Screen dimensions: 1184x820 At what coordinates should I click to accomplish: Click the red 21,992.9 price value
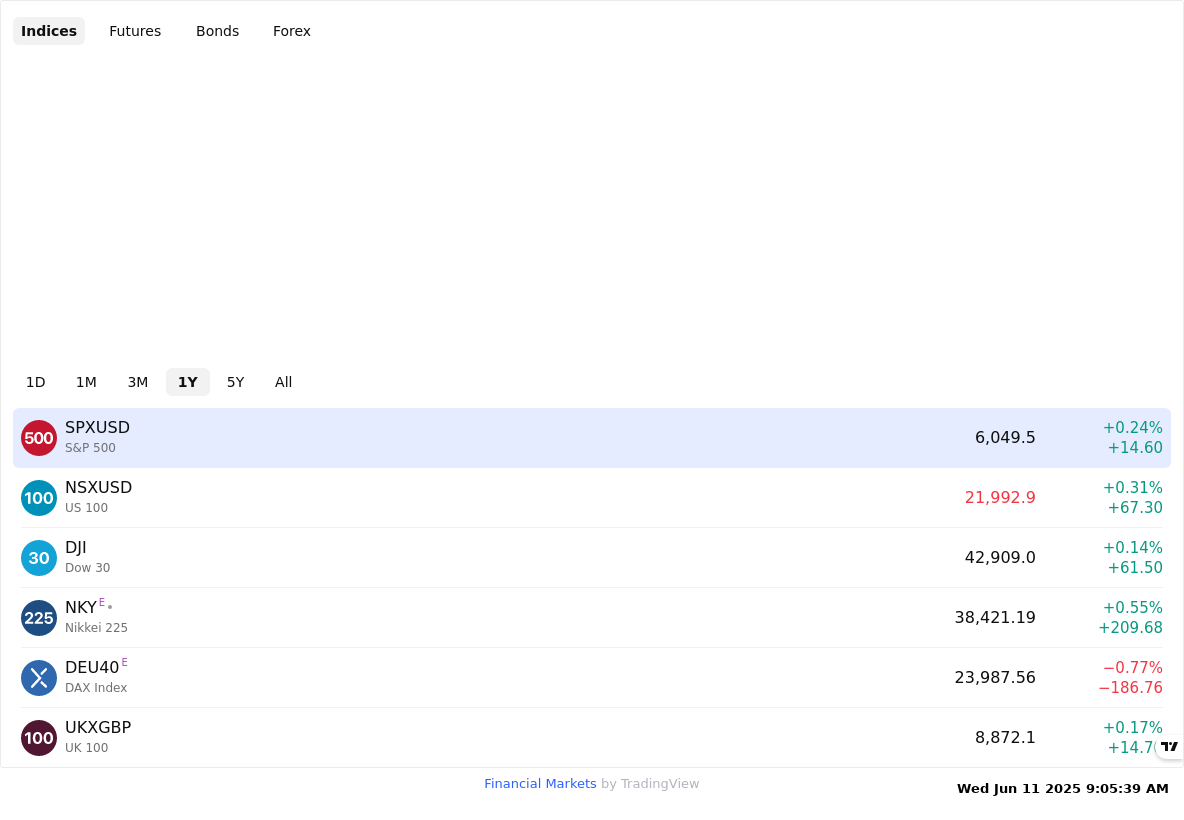click(1000, 498)
